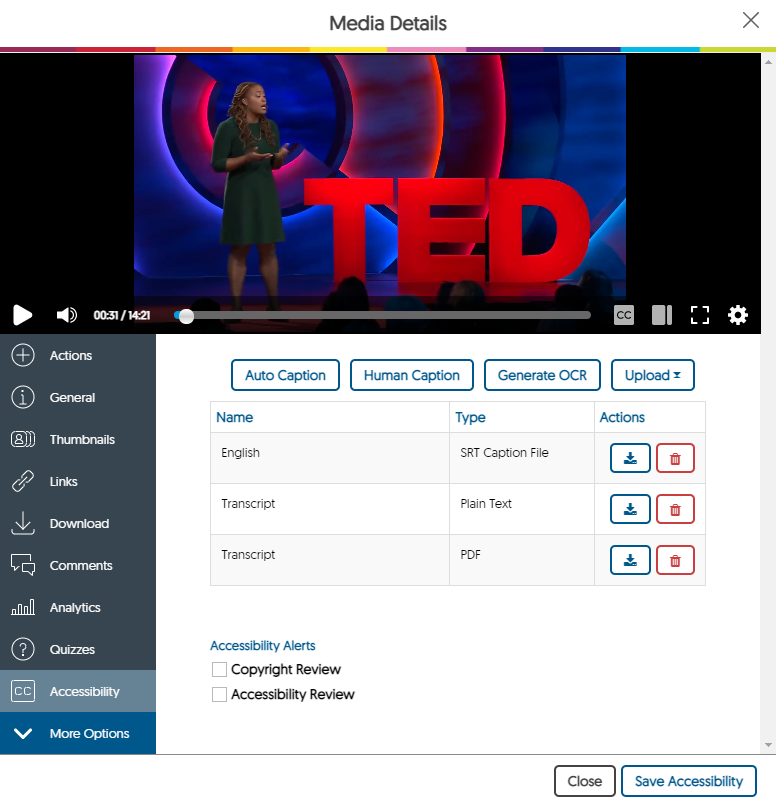Click the Quizzes question mark icon
The height and width of the screenshot is (806, 776).
pos(23,649)
